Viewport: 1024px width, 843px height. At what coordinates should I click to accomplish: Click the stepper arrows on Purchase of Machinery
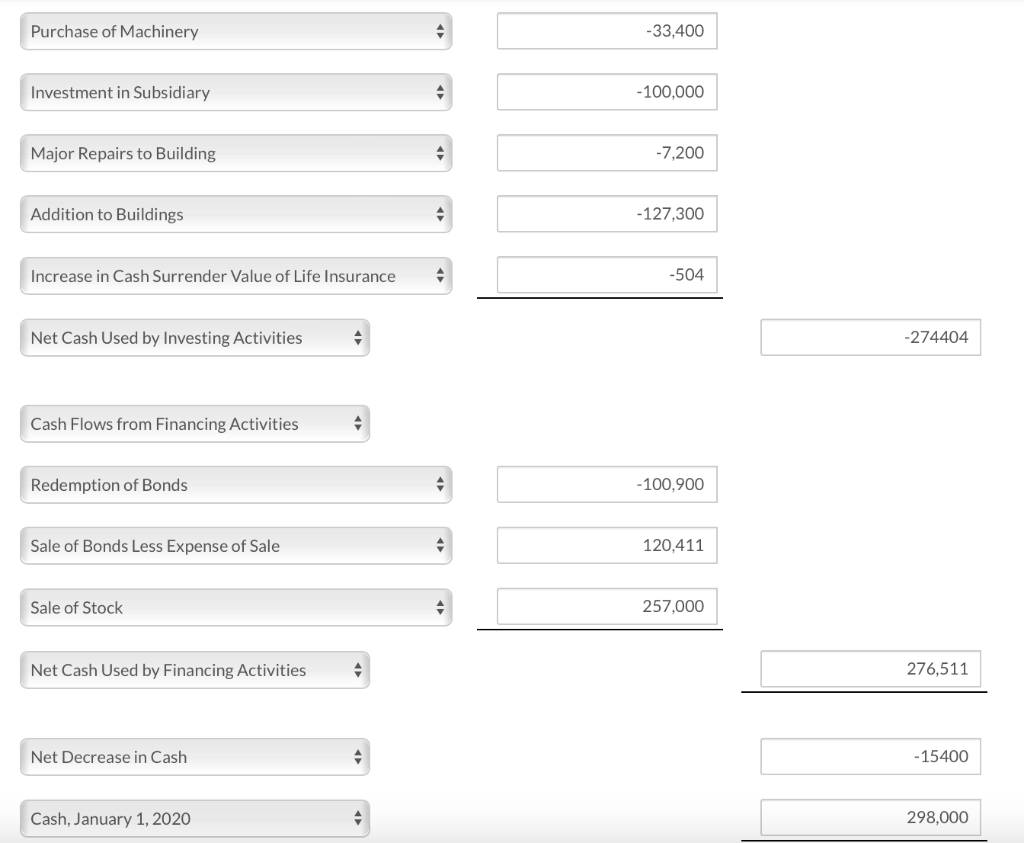[x=439, y=31]
